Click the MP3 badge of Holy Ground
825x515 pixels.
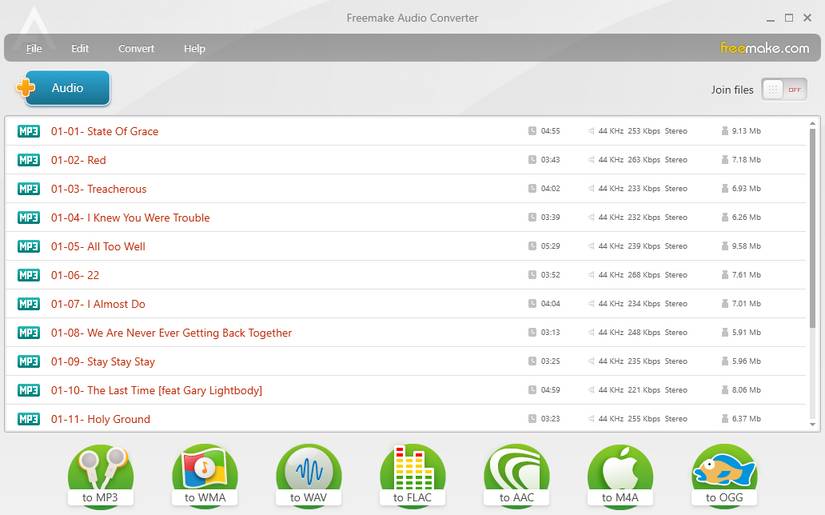[x=28, y=419]
